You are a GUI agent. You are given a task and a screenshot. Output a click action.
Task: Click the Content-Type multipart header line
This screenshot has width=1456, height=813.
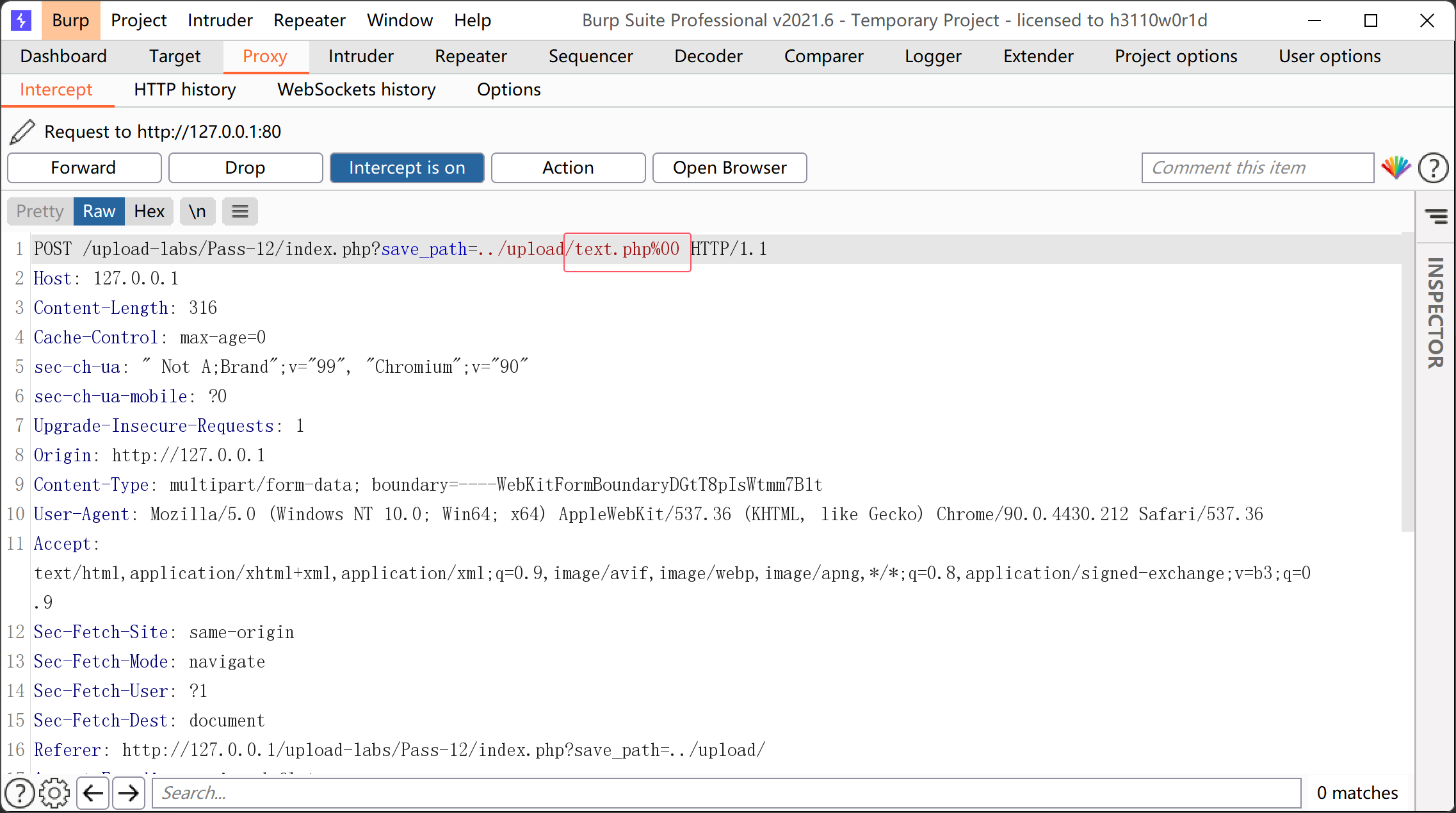tap(428, 485)
